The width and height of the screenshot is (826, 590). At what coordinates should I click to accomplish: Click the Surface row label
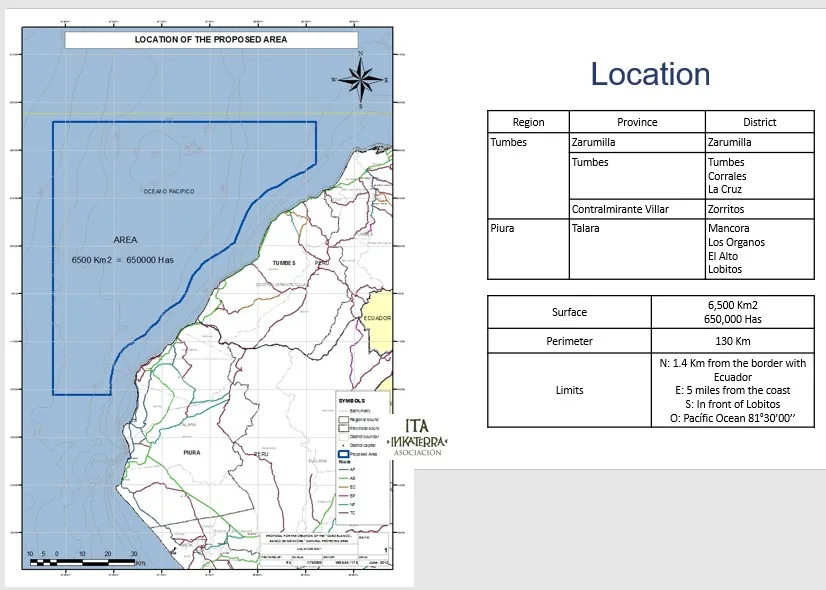point(569,312)
